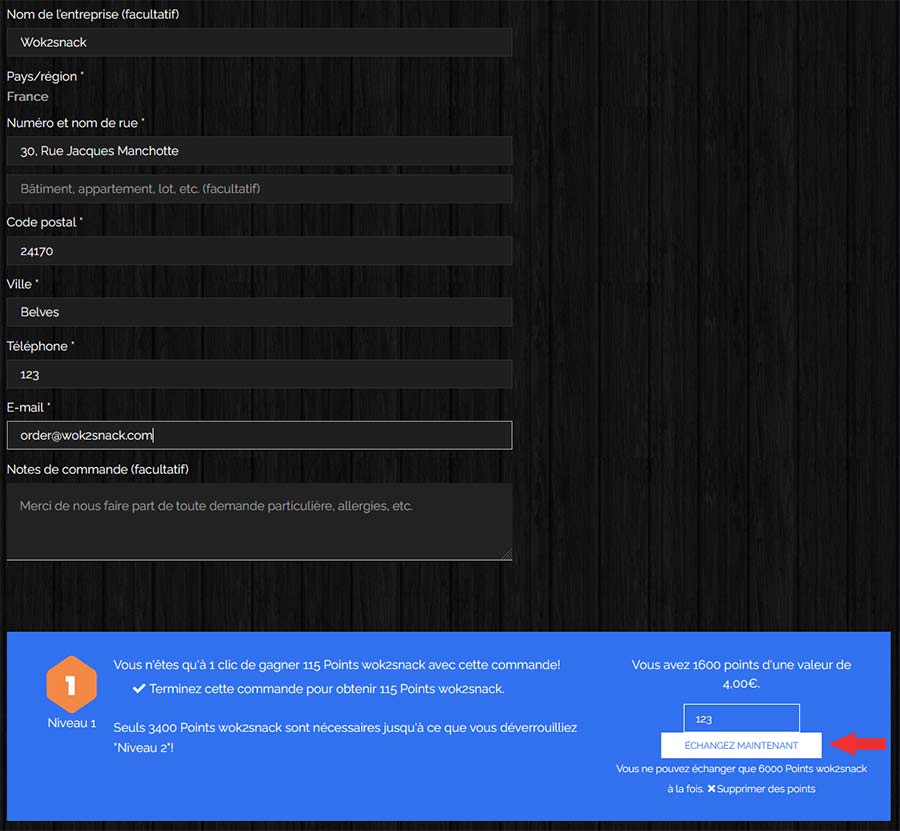The image size is (900, 831).
Task: Click the "Nom de l'entreprise" field label
Action: [93, 15]
